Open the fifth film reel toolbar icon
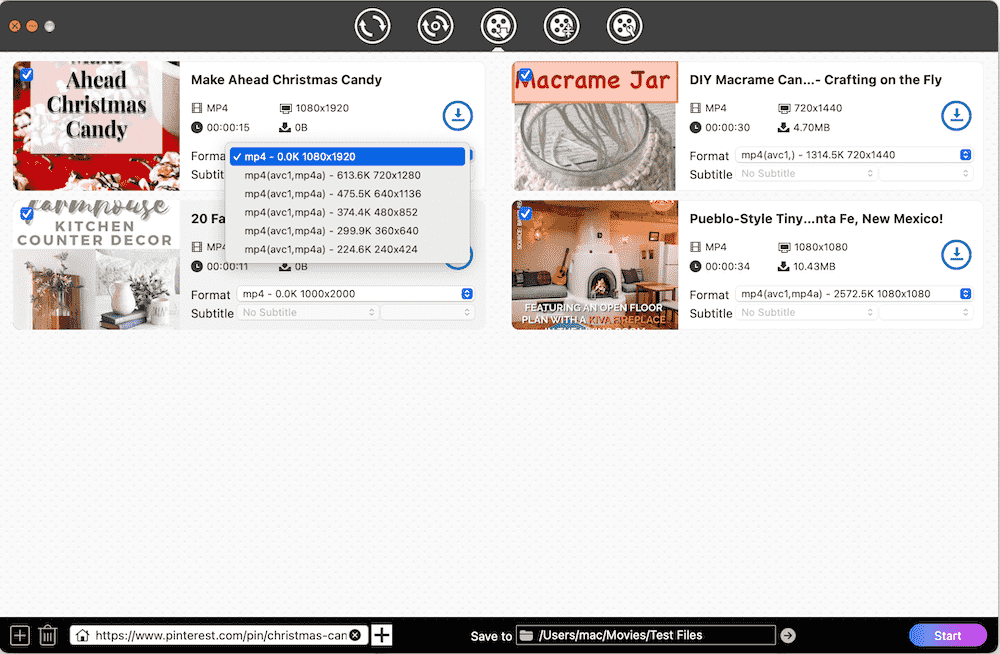1000x654 pixels. click(625, 26)
